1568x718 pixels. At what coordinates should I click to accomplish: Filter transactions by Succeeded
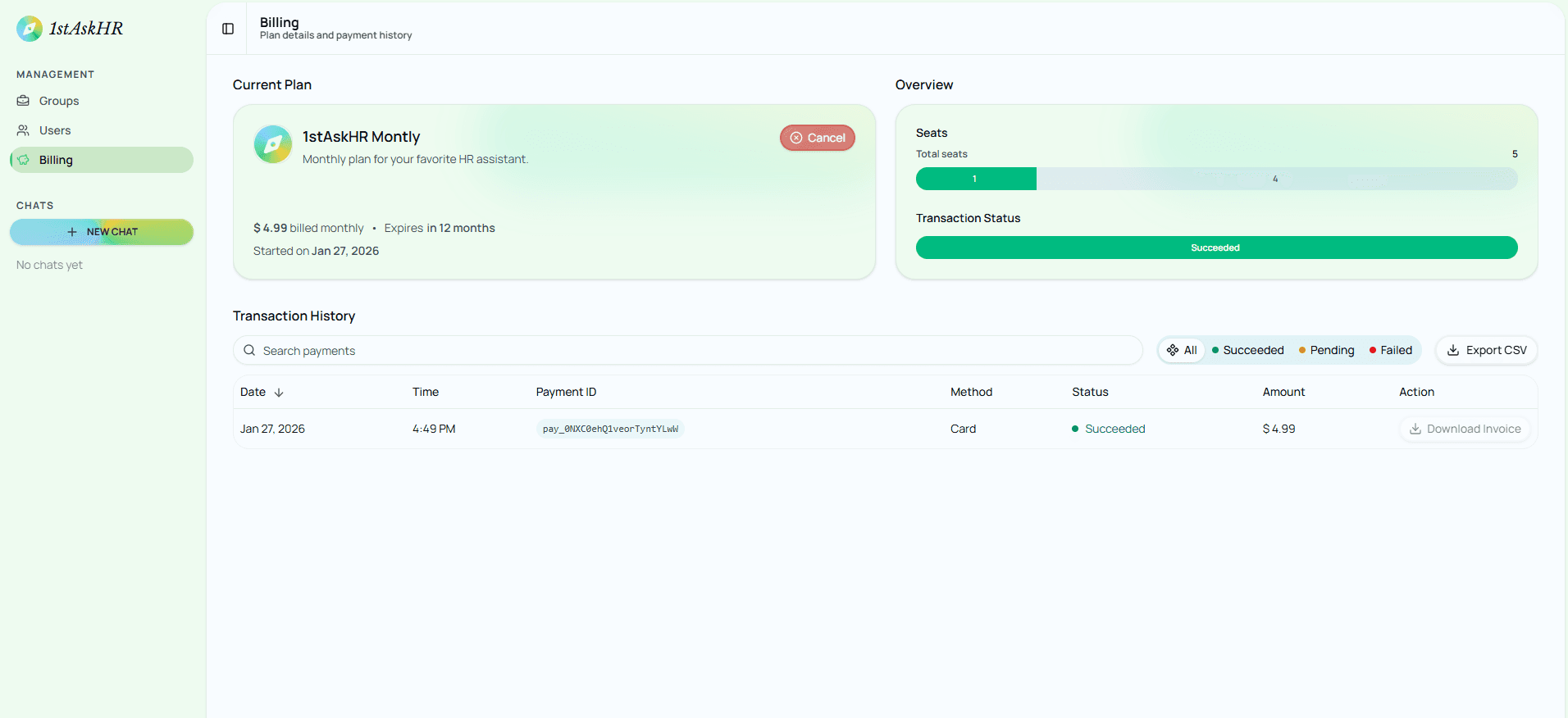(1247, 351)
